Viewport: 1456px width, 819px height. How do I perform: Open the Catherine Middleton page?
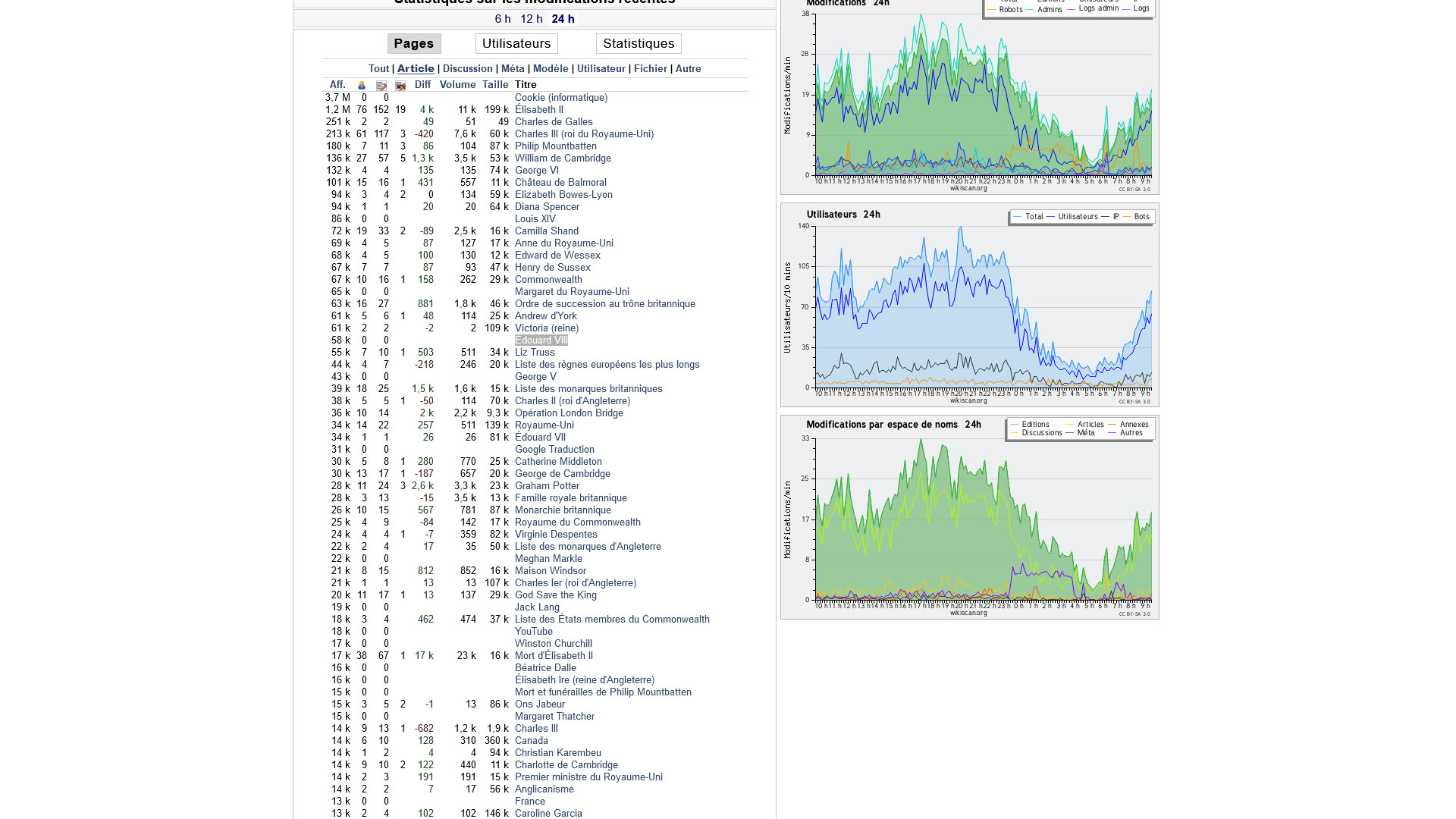[x=558, y=462]
